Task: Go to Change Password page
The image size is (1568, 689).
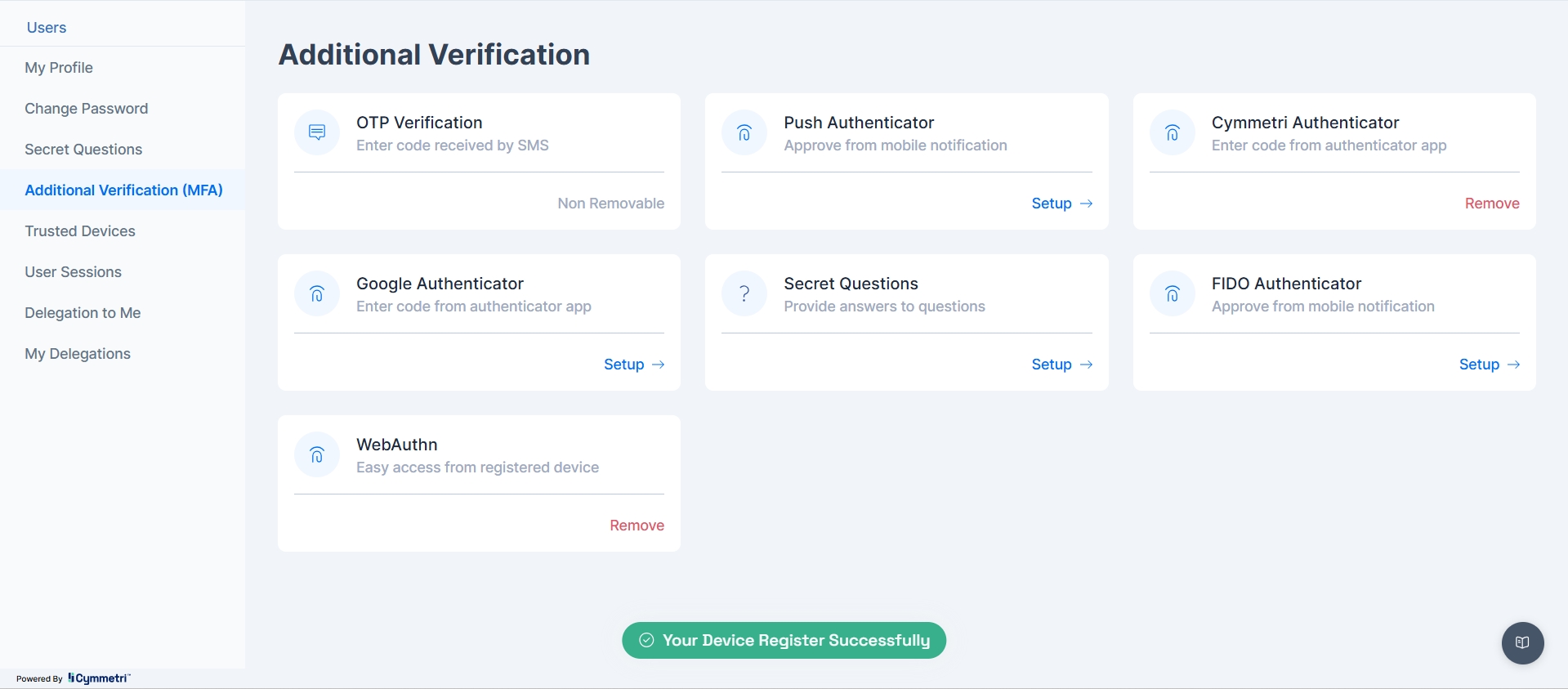Action: click(86, 109)
